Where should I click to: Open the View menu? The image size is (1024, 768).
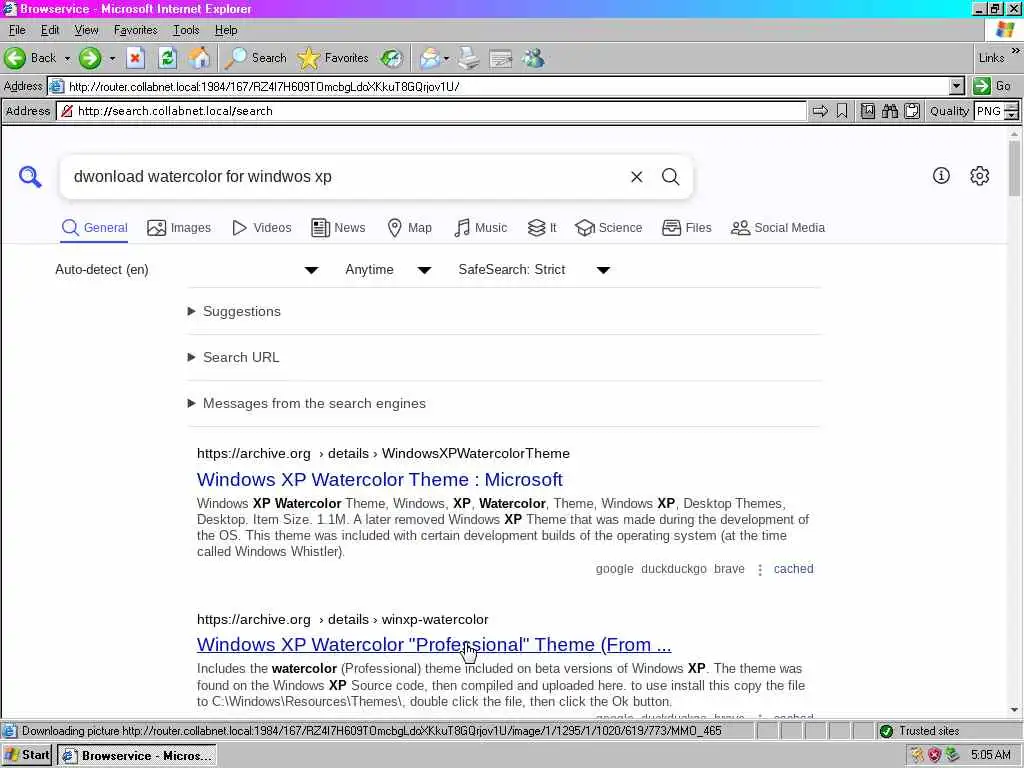point(86,30)
